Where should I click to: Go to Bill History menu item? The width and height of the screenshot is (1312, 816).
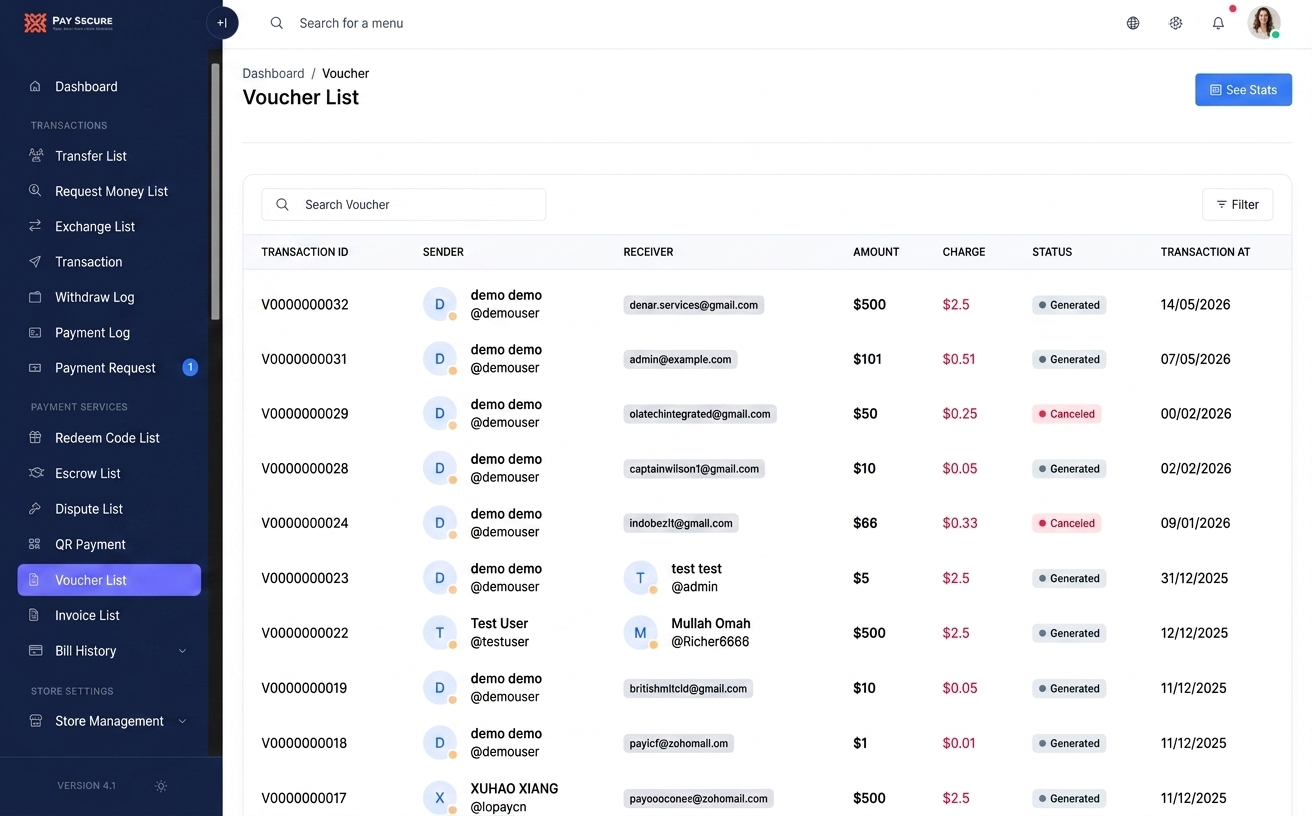pyautogui.click(x=109, y=651)
